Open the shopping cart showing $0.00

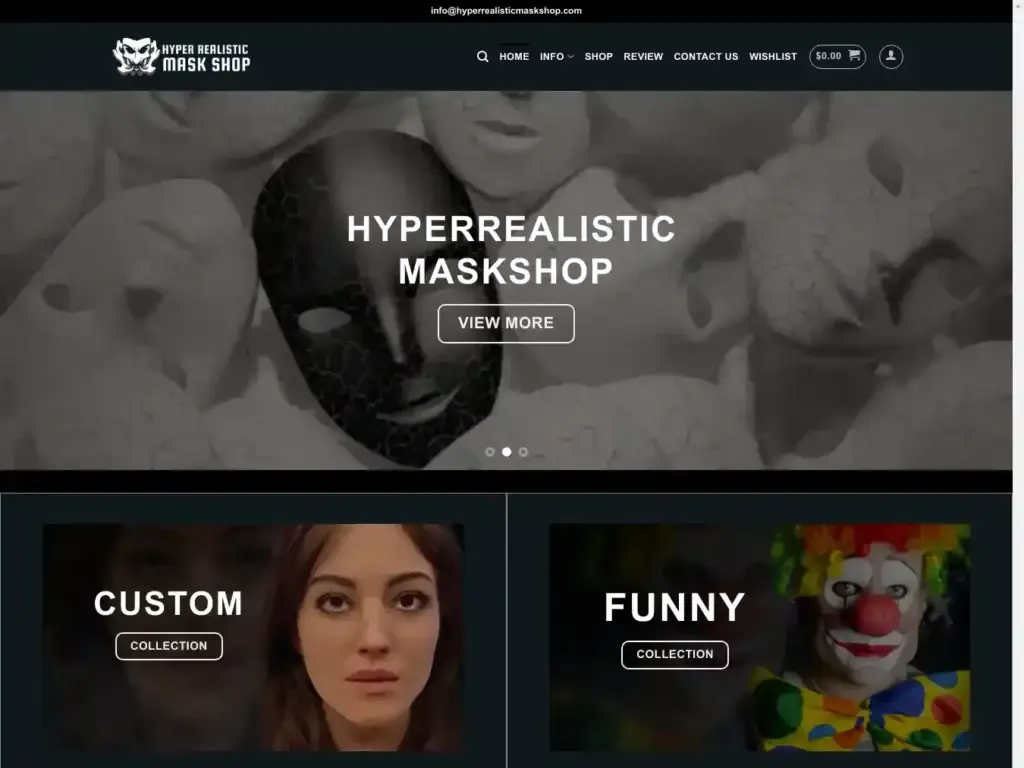coord(836,56)
